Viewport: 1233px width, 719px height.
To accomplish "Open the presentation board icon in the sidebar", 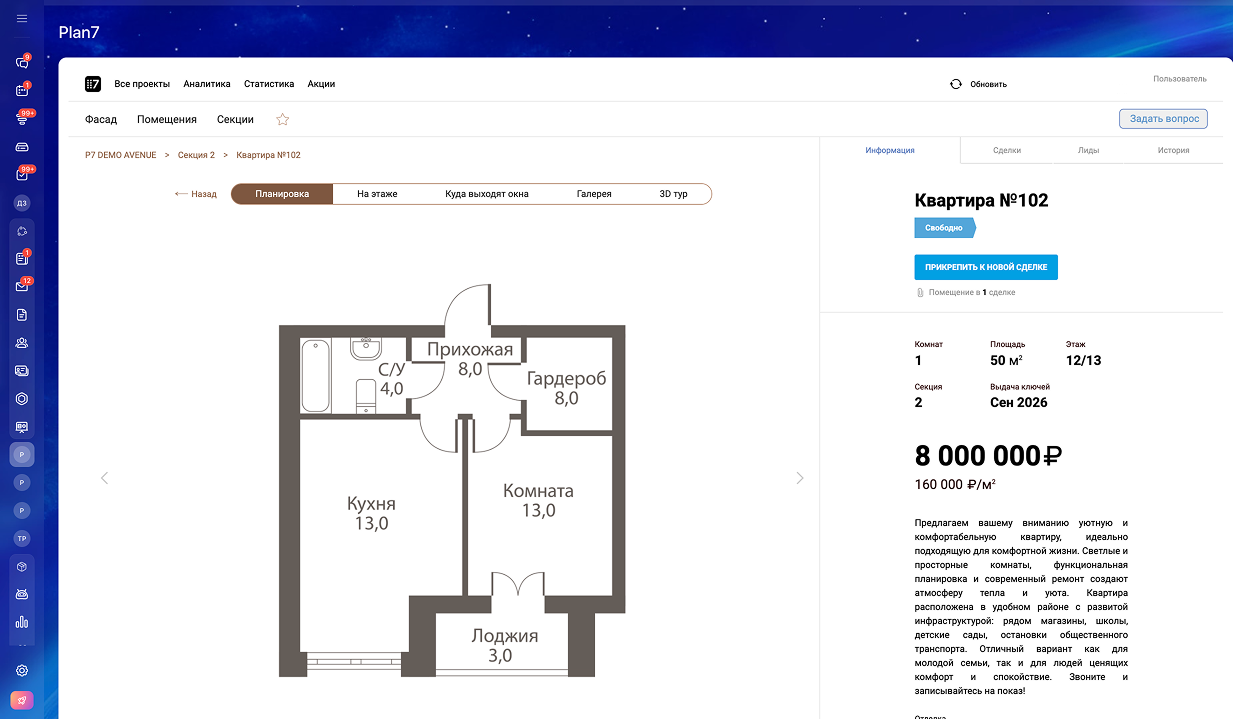I will pyautogui.click(x=22, y=427).
